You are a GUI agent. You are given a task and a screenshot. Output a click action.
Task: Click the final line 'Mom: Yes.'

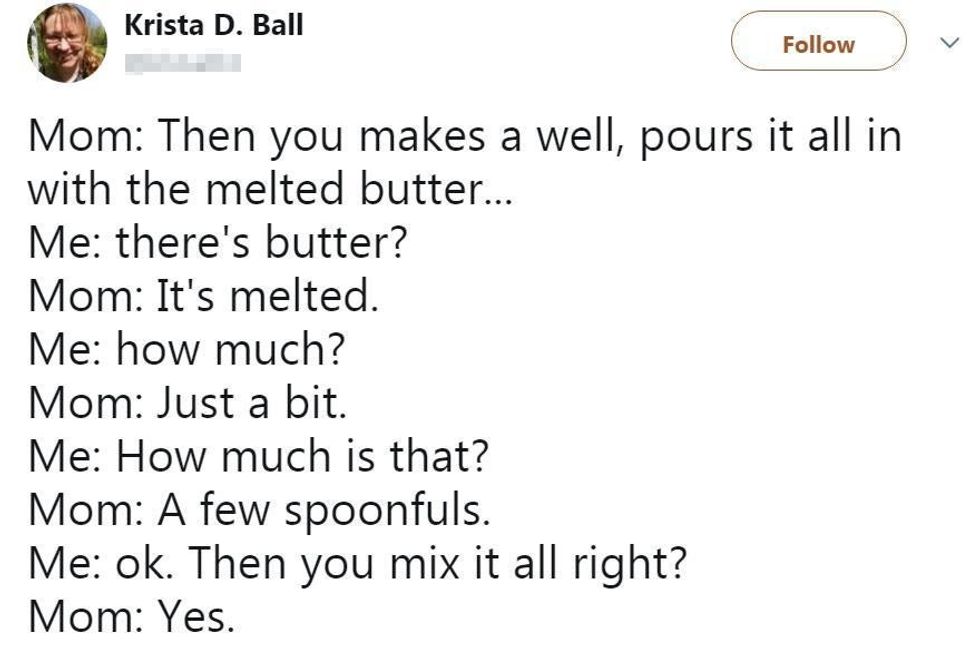coord(132,618)
